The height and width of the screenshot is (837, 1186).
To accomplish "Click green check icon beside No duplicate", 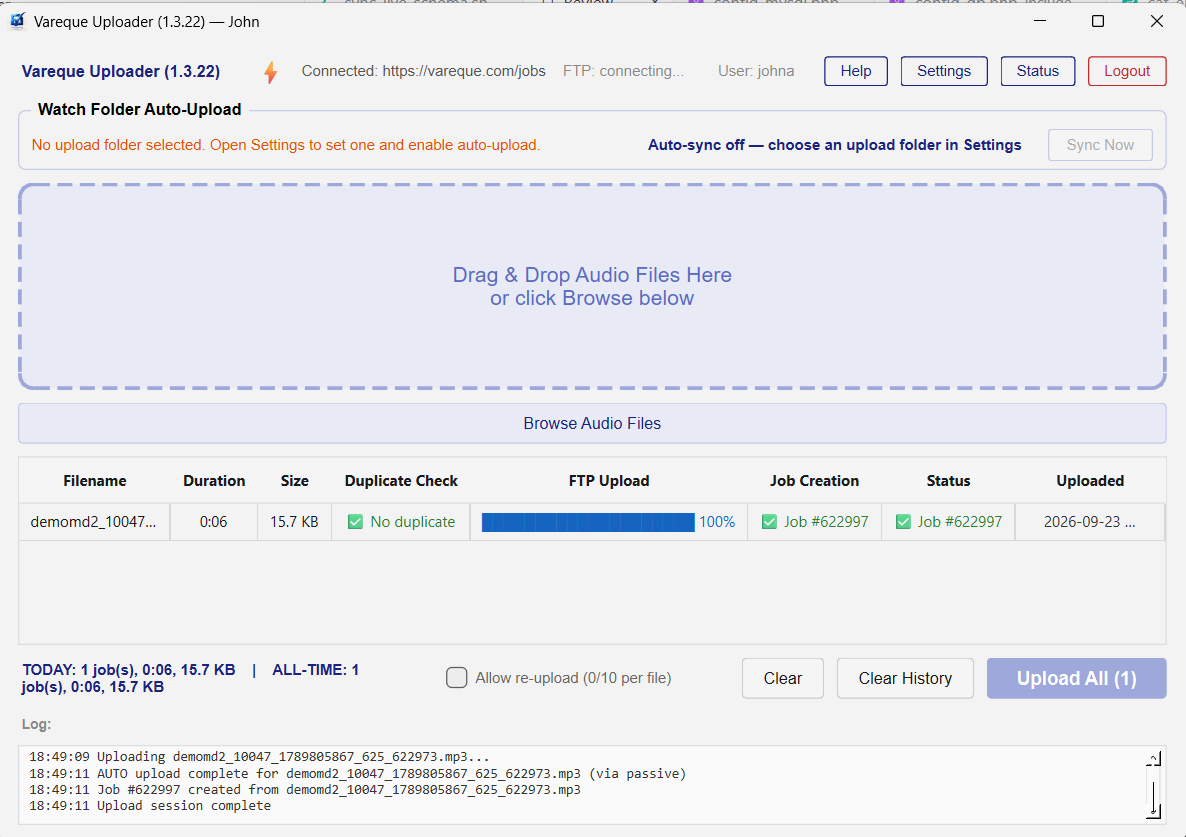I will [x=355, y=522].
